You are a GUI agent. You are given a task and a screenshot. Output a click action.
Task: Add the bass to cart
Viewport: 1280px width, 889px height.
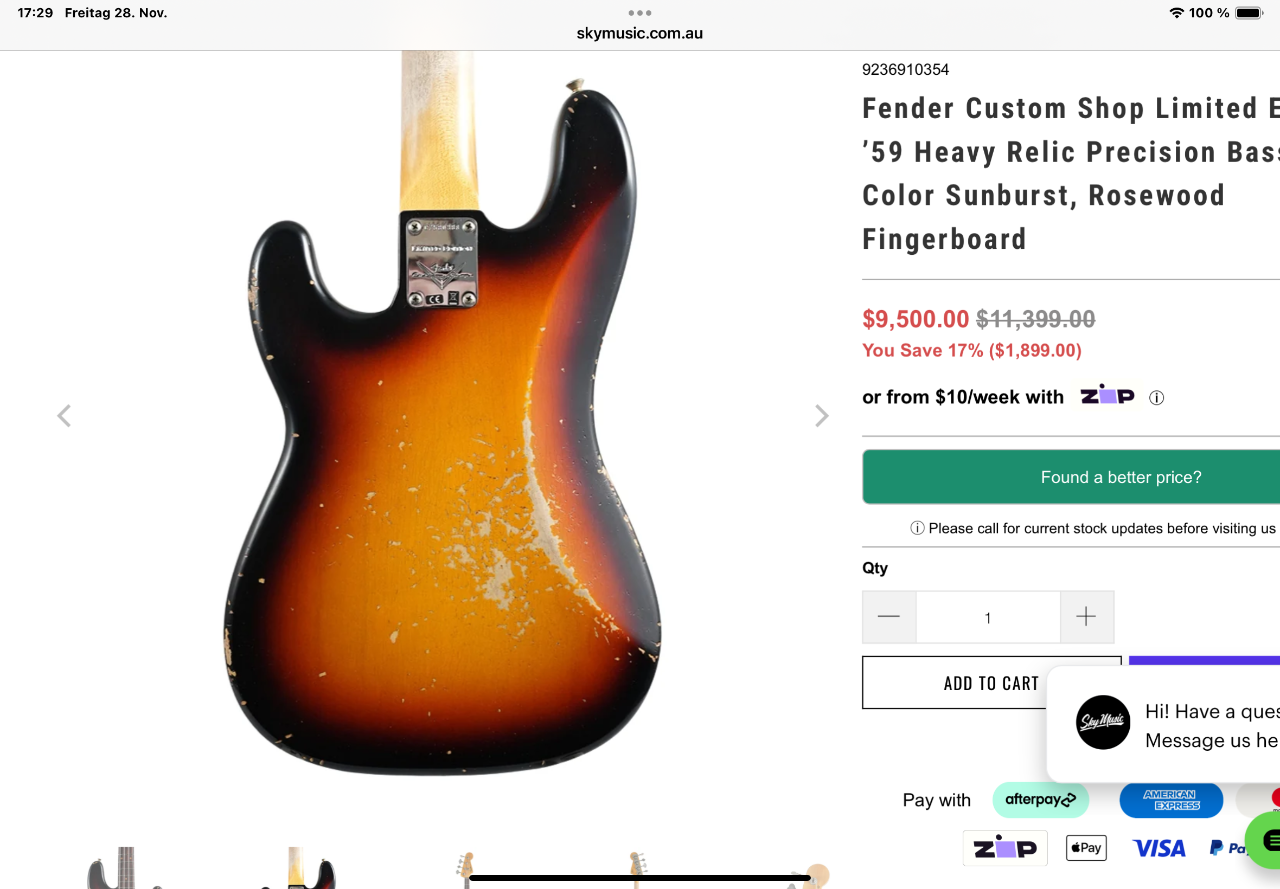[x=991, y=683]
